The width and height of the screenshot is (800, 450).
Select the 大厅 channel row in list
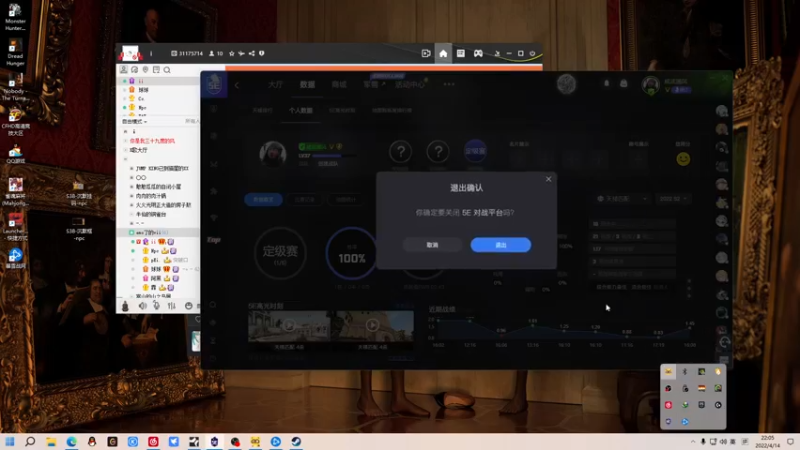click(x=138, y=150)
